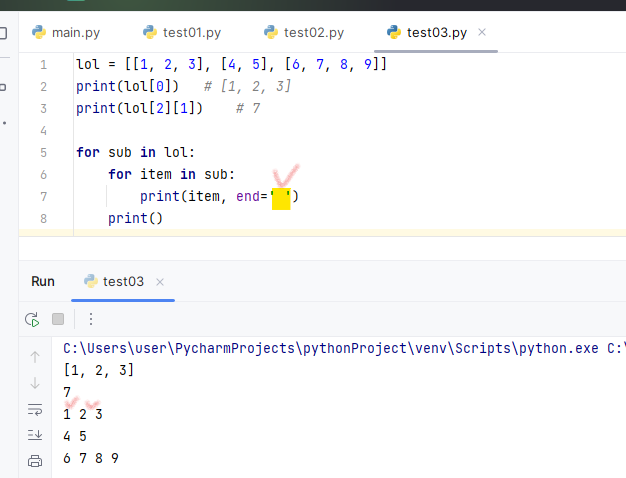Click the '# [1, 2, 3]' comment
The height and width of the screenshot is (478, 626).
[248, 86]
